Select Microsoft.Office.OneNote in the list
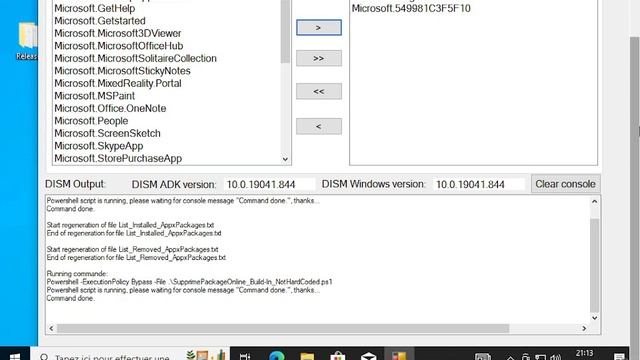The image size is (640, 360). point(110,108)
